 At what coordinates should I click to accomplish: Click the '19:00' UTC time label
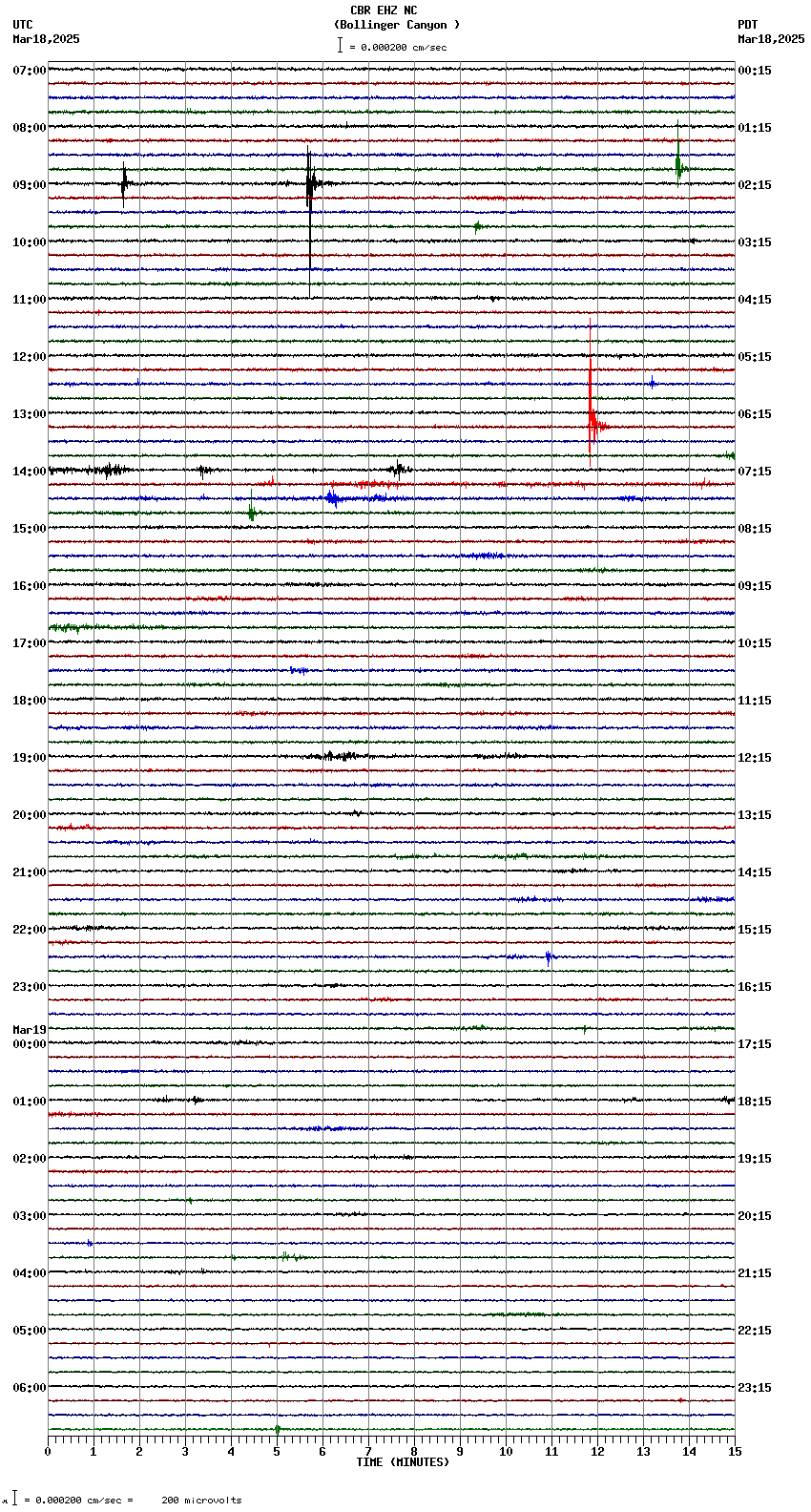30,758
